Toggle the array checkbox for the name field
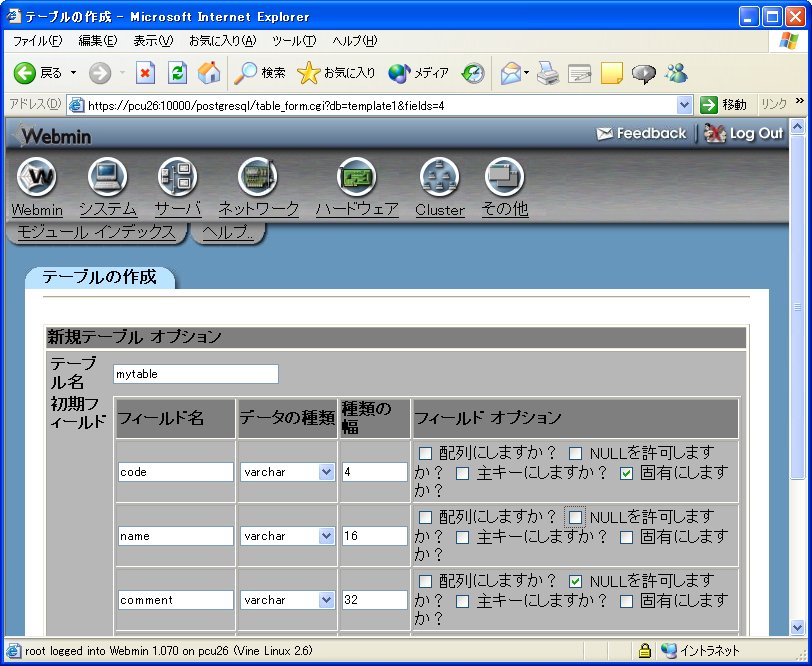This screenshot has width=812, height=666. point(425,517)
